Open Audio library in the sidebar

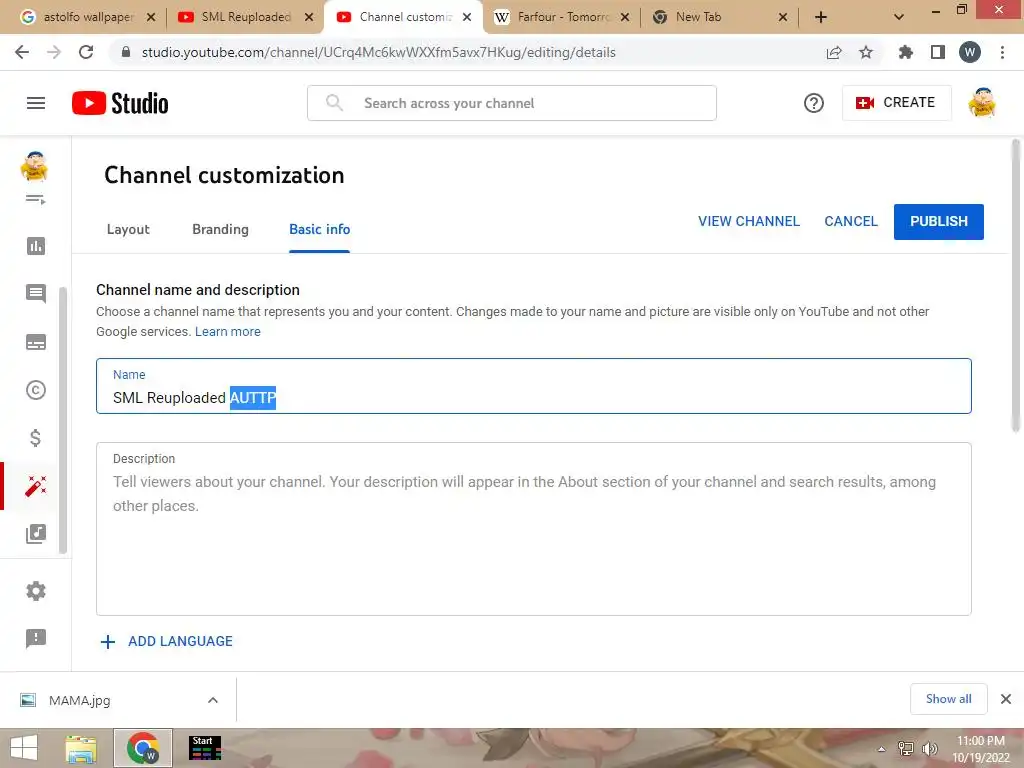pos(36,534)
